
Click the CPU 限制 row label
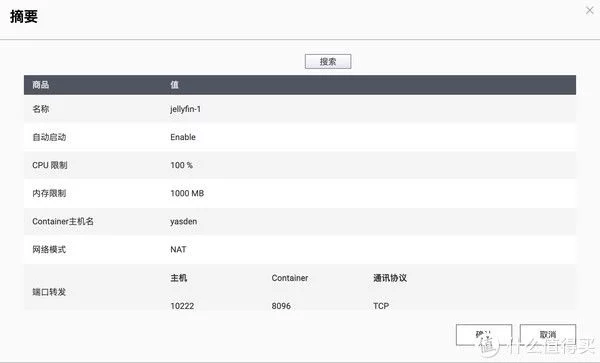click(x=50, y=165)
